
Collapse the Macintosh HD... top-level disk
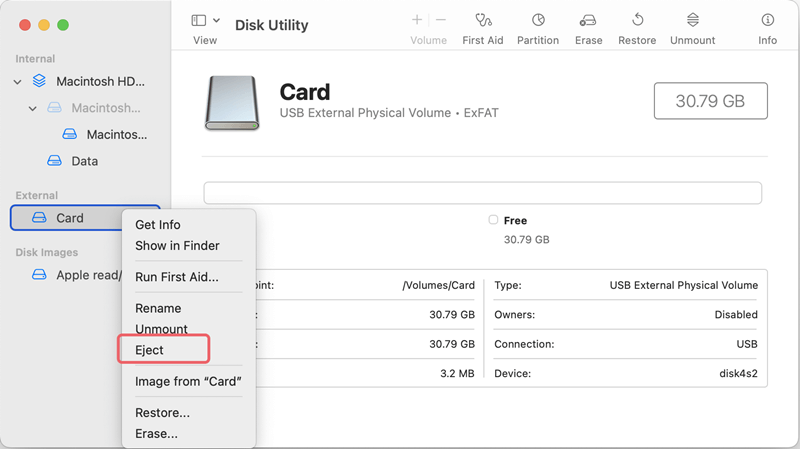[17, 82]
